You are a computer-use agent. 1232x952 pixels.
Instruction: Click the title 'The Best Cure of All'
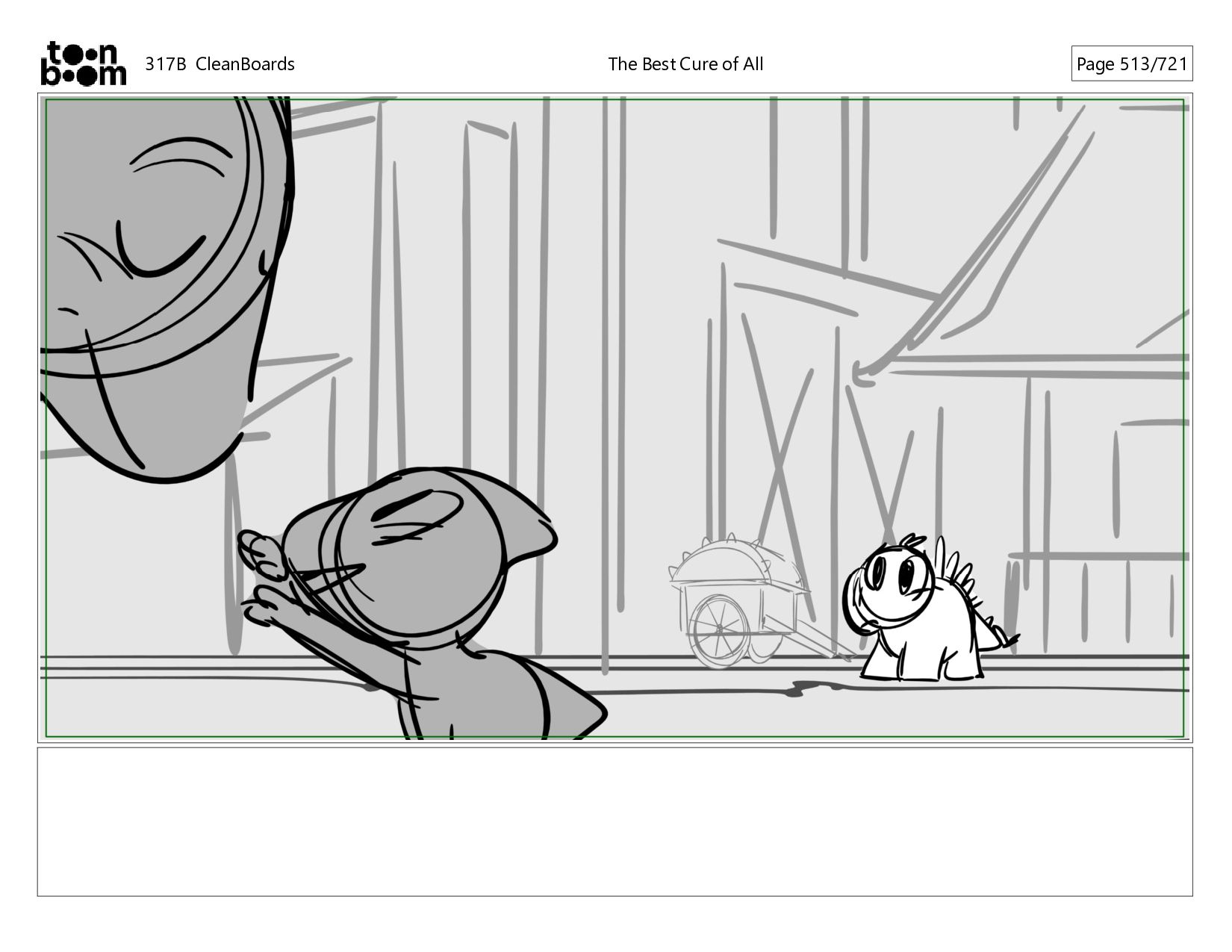tap(685, 64)
